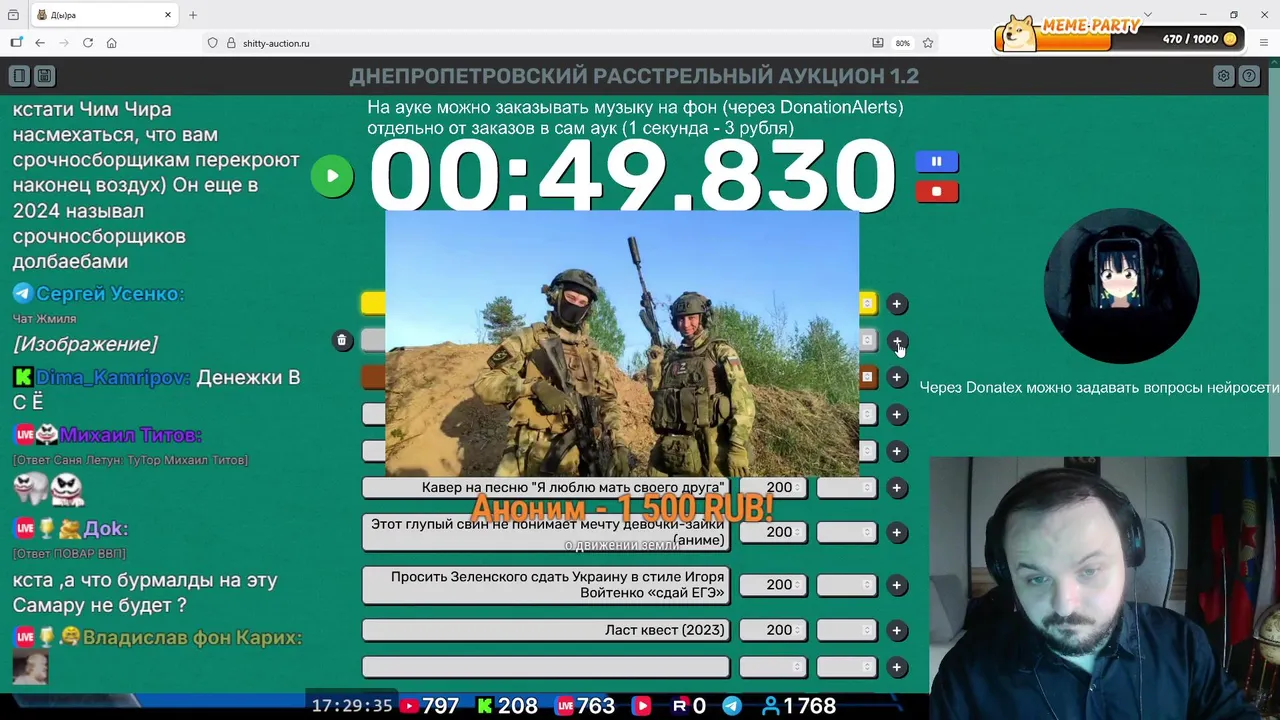Add amount to "Этот глупый свин" lot

[x=897, y=533]
